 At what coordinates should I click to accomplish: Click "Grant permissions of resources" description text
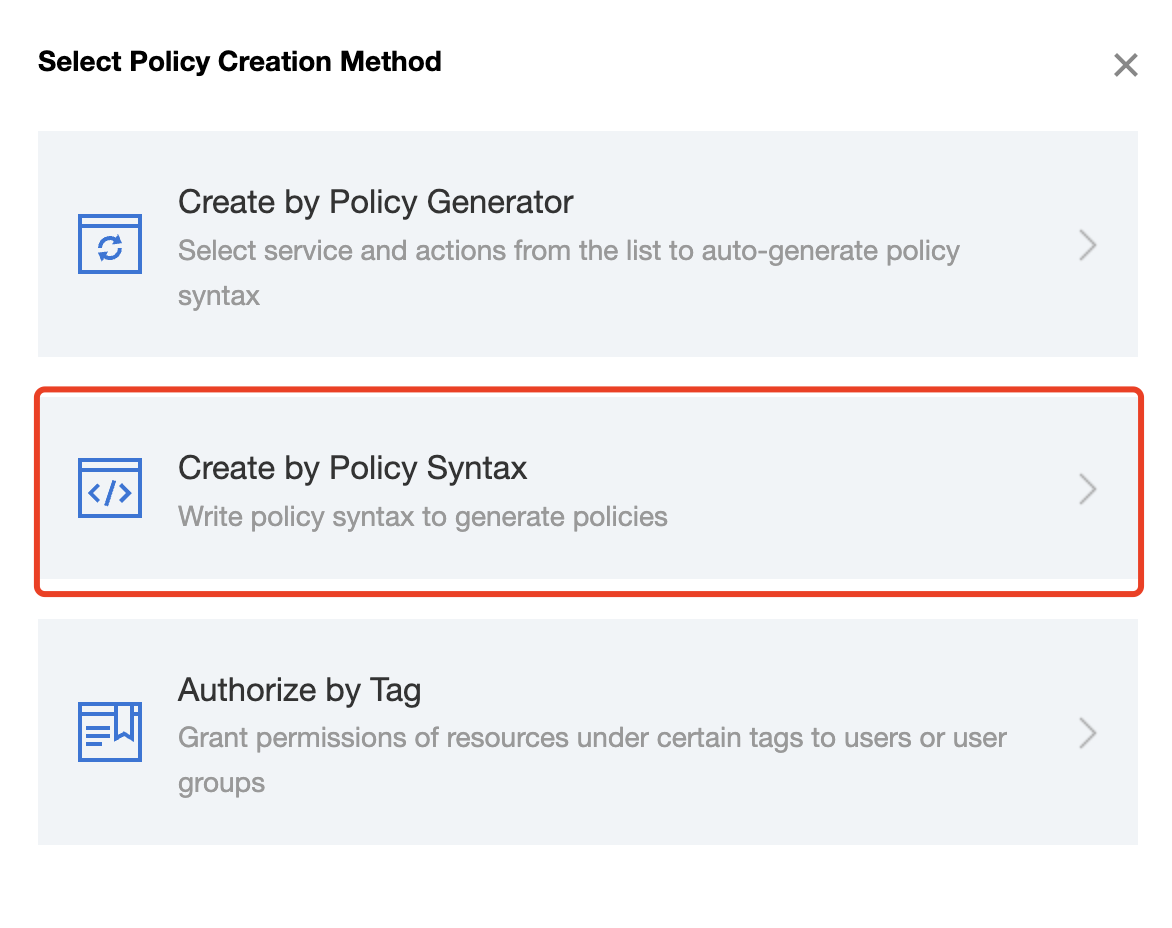click(x=592, y=738)
